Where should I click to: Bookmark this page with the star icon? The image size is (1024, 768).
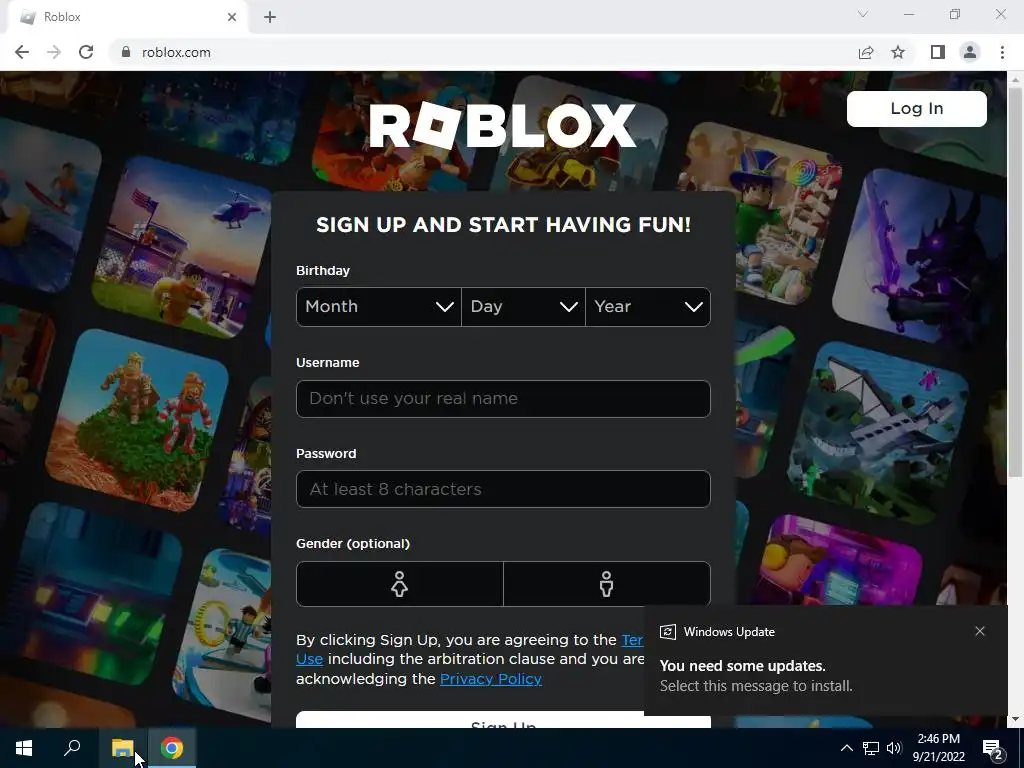(x=898, y=52)
